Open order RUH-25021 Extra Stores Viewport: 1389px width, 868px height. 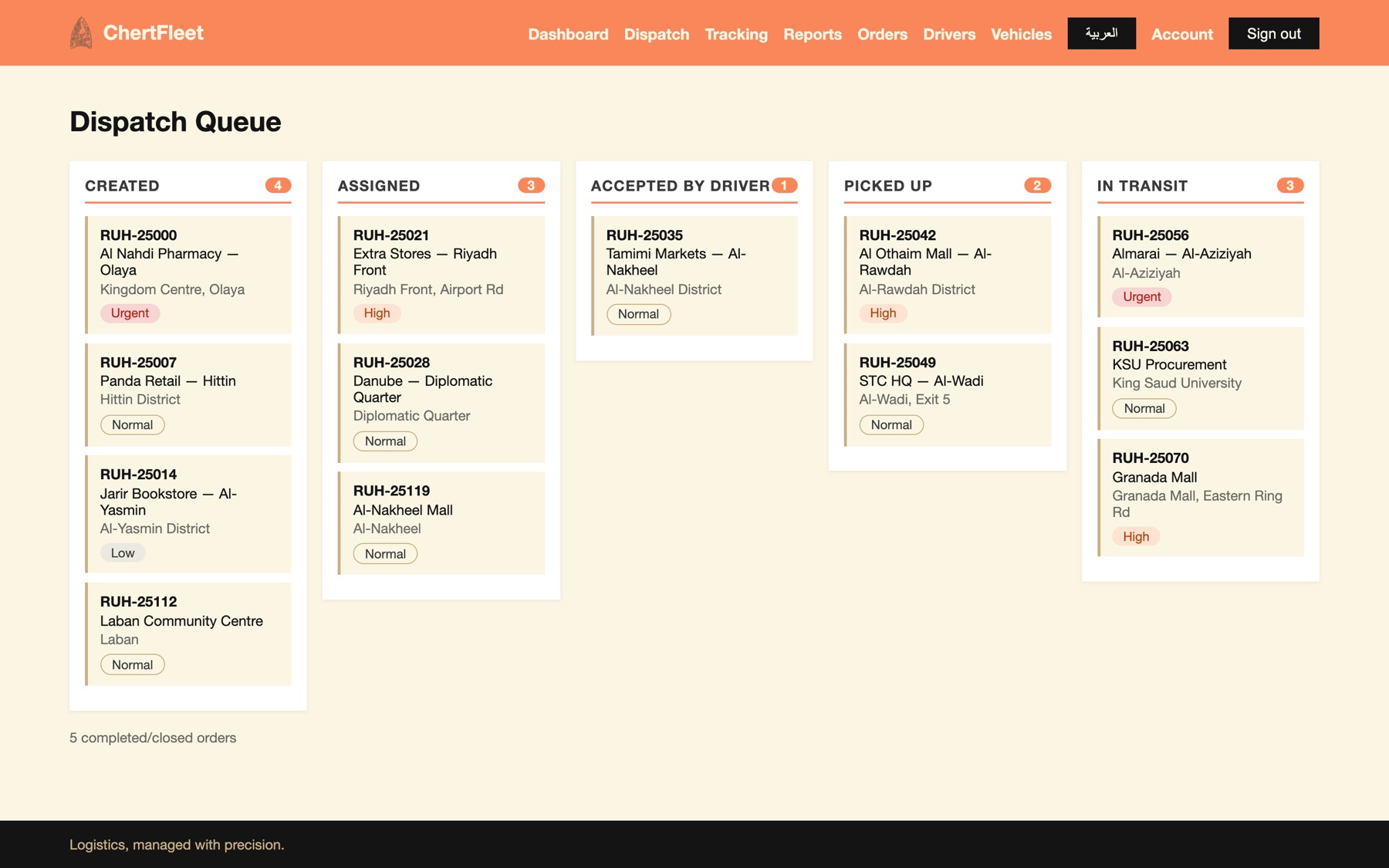coord(441,275)
